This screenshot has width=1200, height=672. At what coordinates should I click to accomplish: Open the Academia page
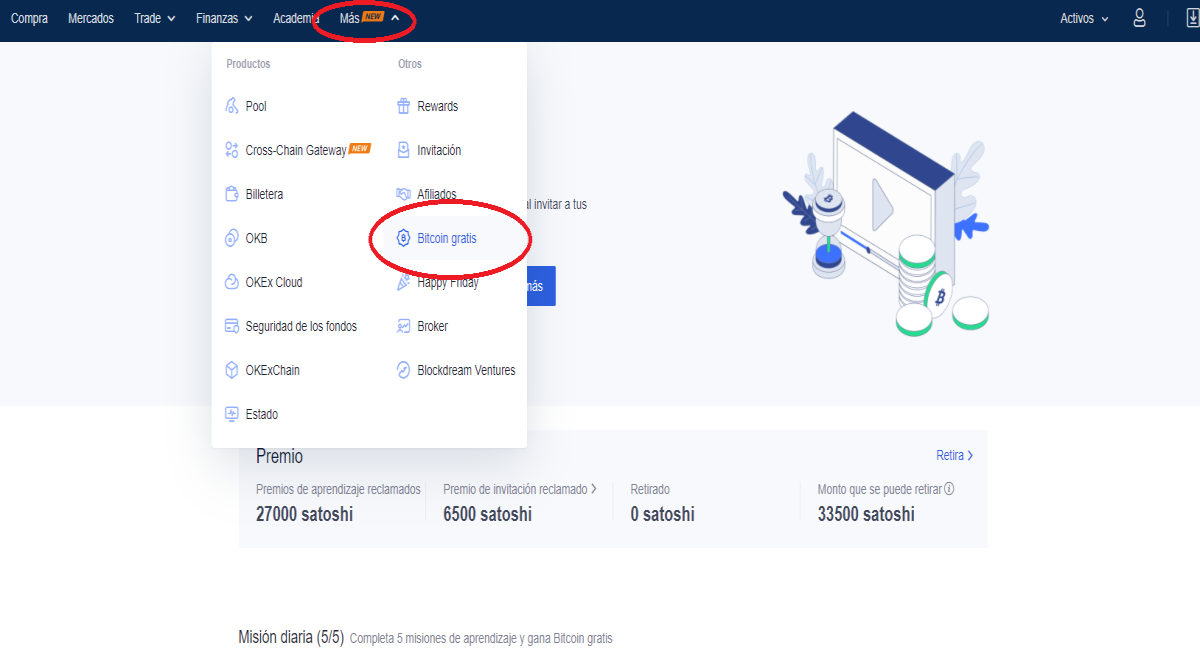coord(296,18)
